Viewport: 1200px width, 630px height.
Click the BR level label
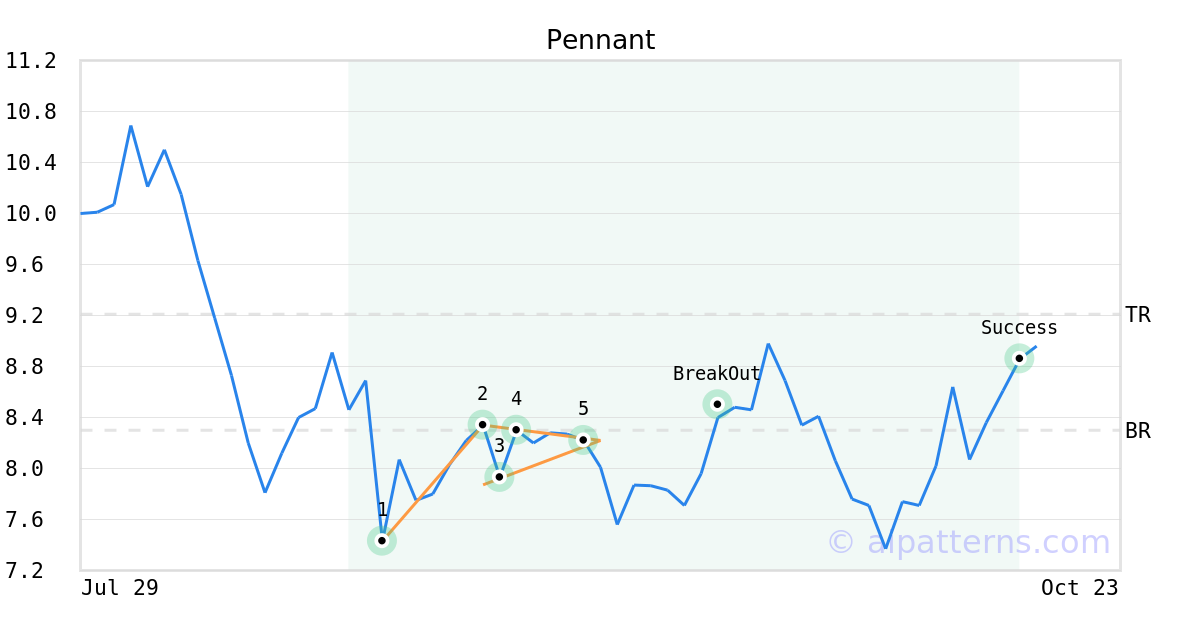point(1138,431)
